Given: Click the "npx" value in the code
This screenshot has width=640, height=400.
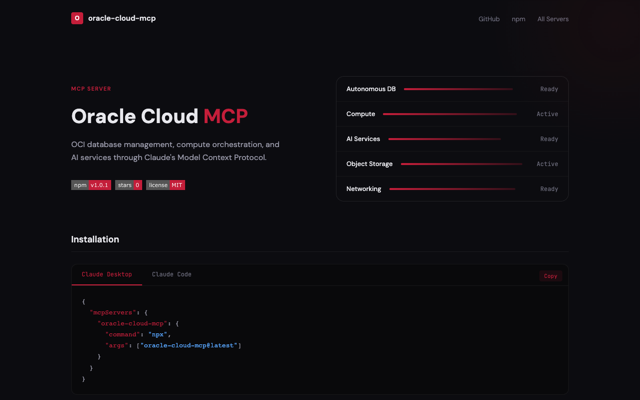Looking at the screenshot, I should [x=158, y=334].
